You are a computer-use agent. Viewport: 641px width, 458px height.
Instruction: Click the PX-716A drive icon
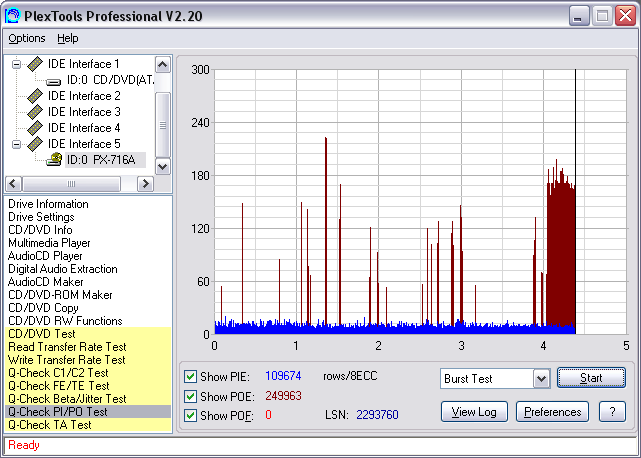[x=54, y=159]
